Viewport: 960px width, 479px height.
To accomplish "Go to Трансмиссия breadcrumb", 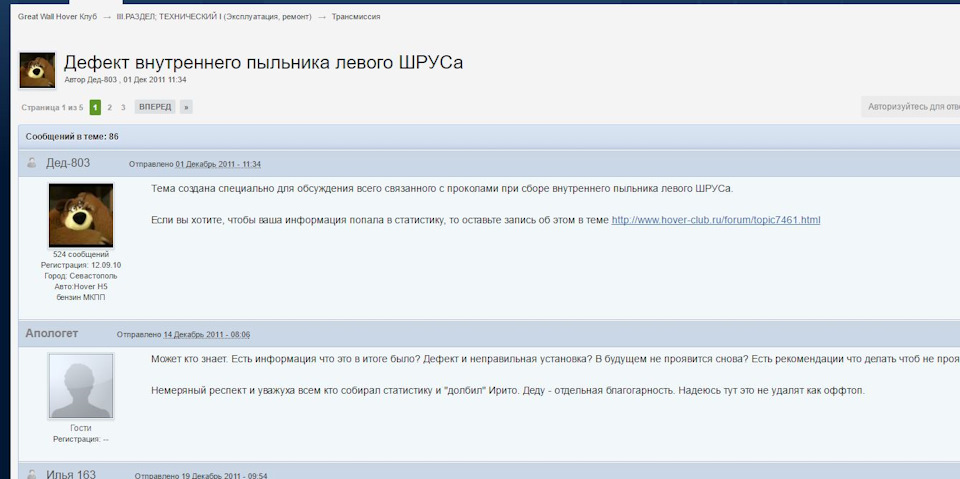I will (356, 17).
